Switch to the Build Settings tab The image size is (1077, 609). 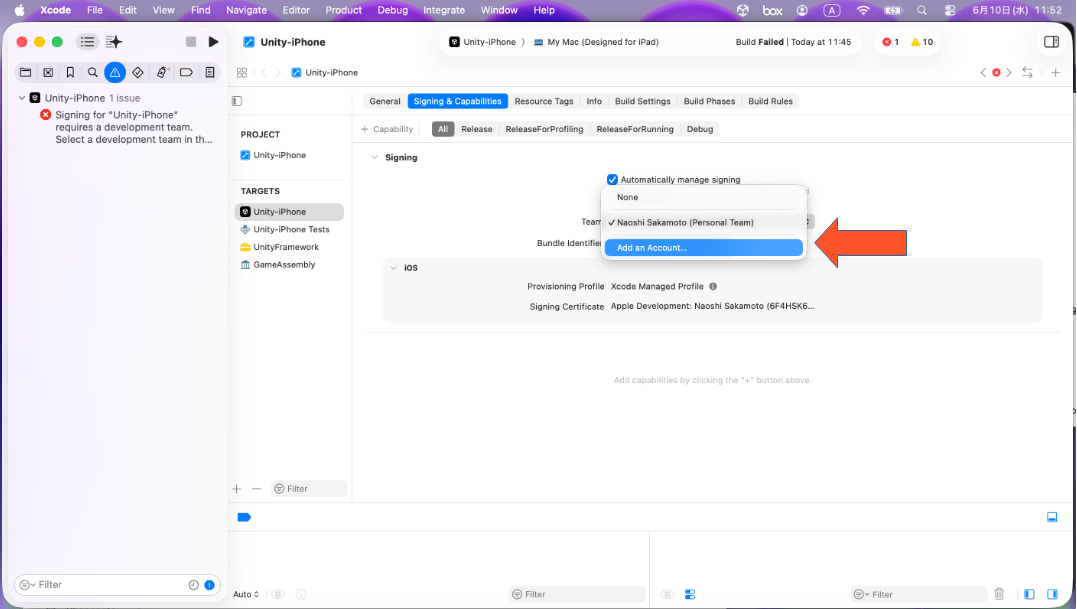click(642, 101)
